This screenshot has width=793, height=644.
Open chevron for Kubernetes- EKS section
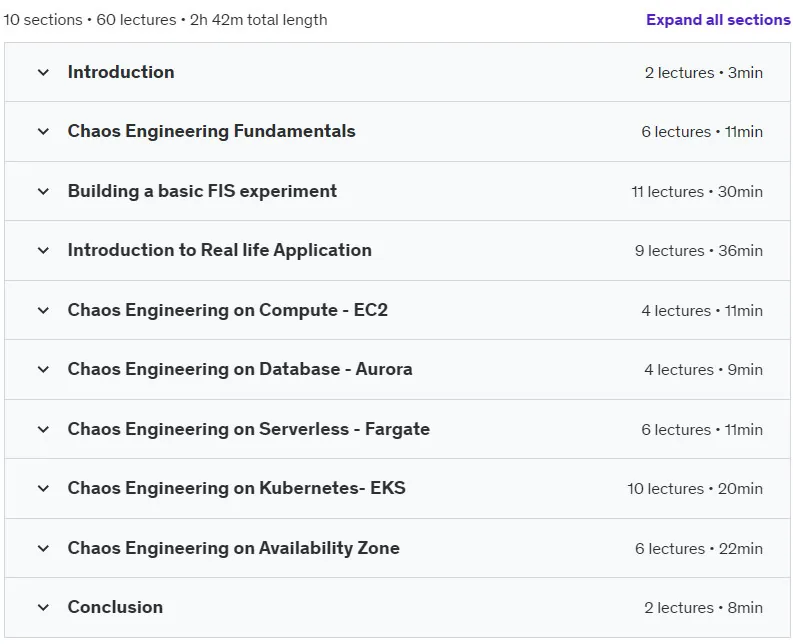[x=43, y=488]
